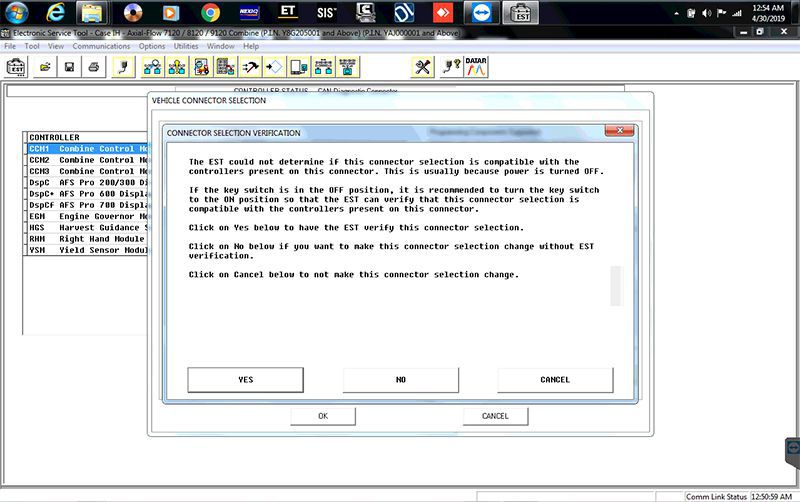Click the arrow into diamond toolbar icon
The height and width of the screenshot is (502, 800).
[x=274, y=67]
